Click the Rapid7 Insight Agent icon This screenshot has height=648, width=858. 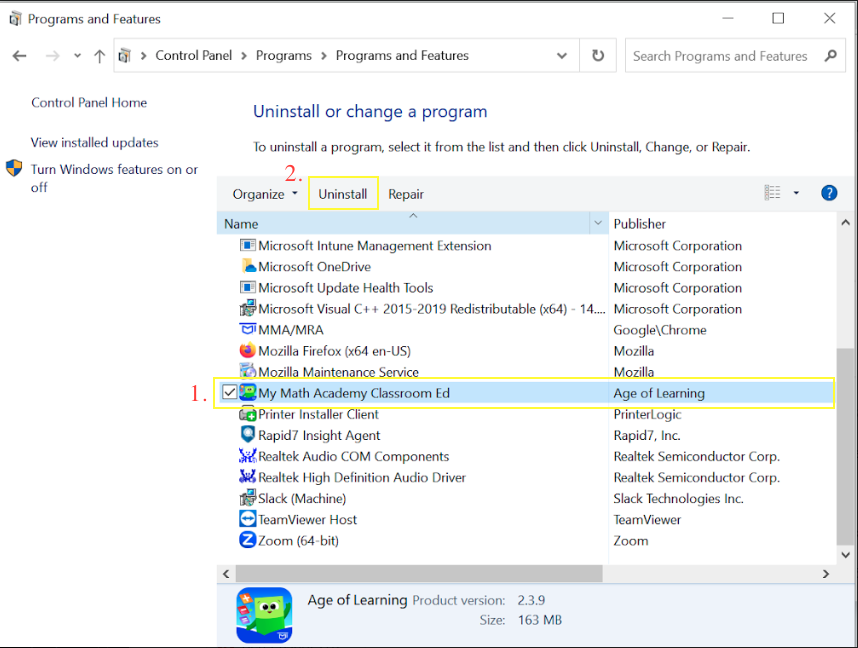pos(248,435)
